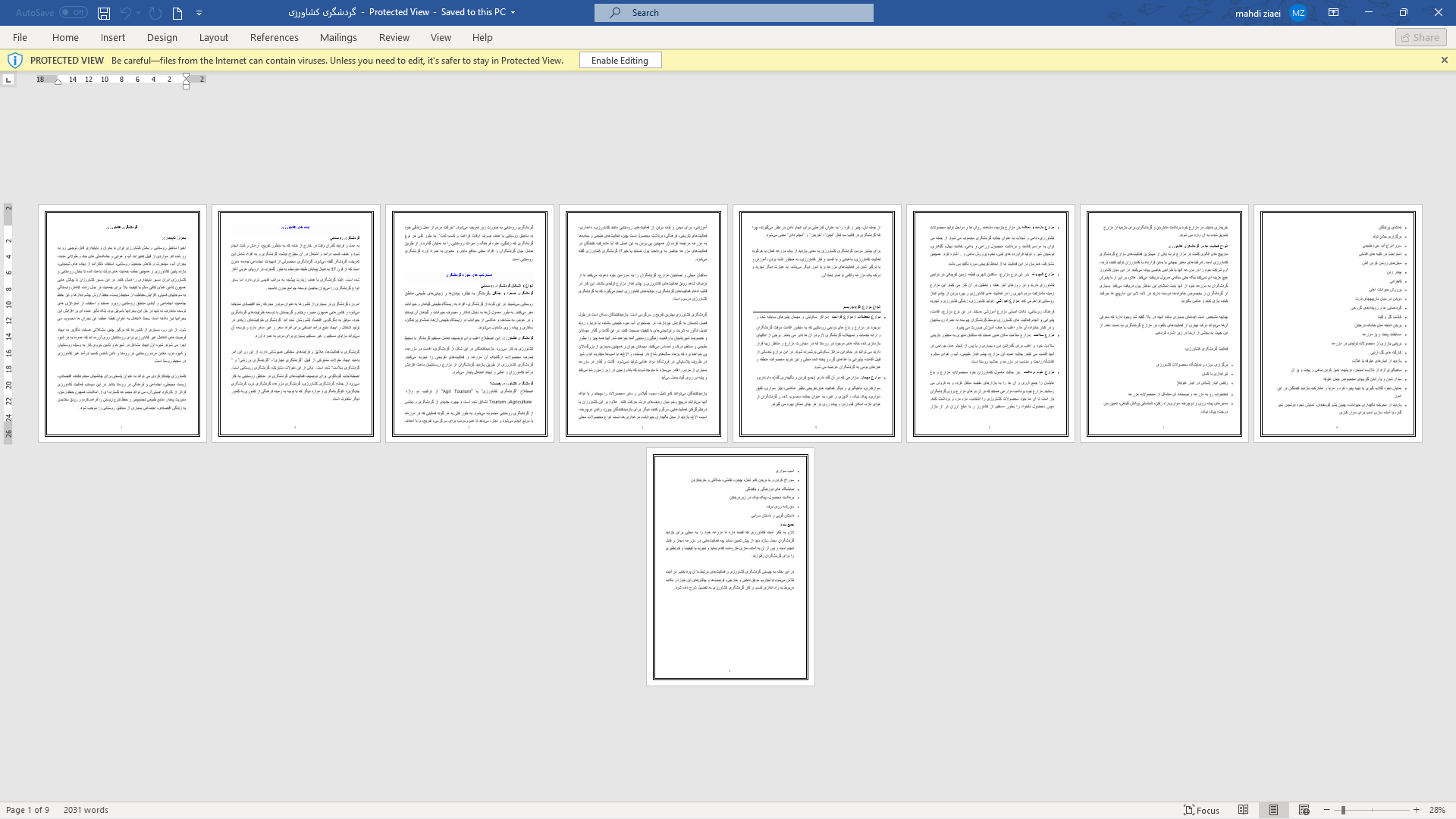Select the Design ribbon tab
1456x819 pixels.
[x=162, y=37]
